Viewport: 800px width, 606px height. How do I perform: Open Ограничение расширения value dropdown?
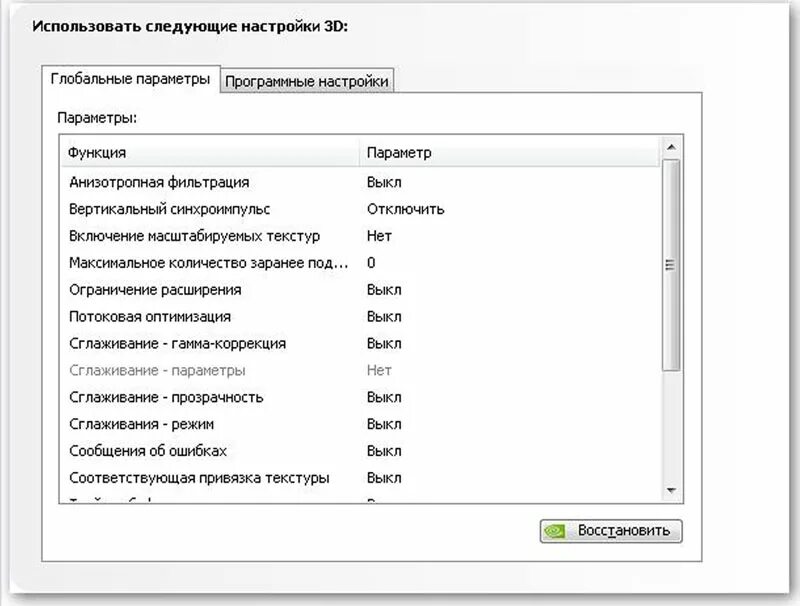[384, 290]
